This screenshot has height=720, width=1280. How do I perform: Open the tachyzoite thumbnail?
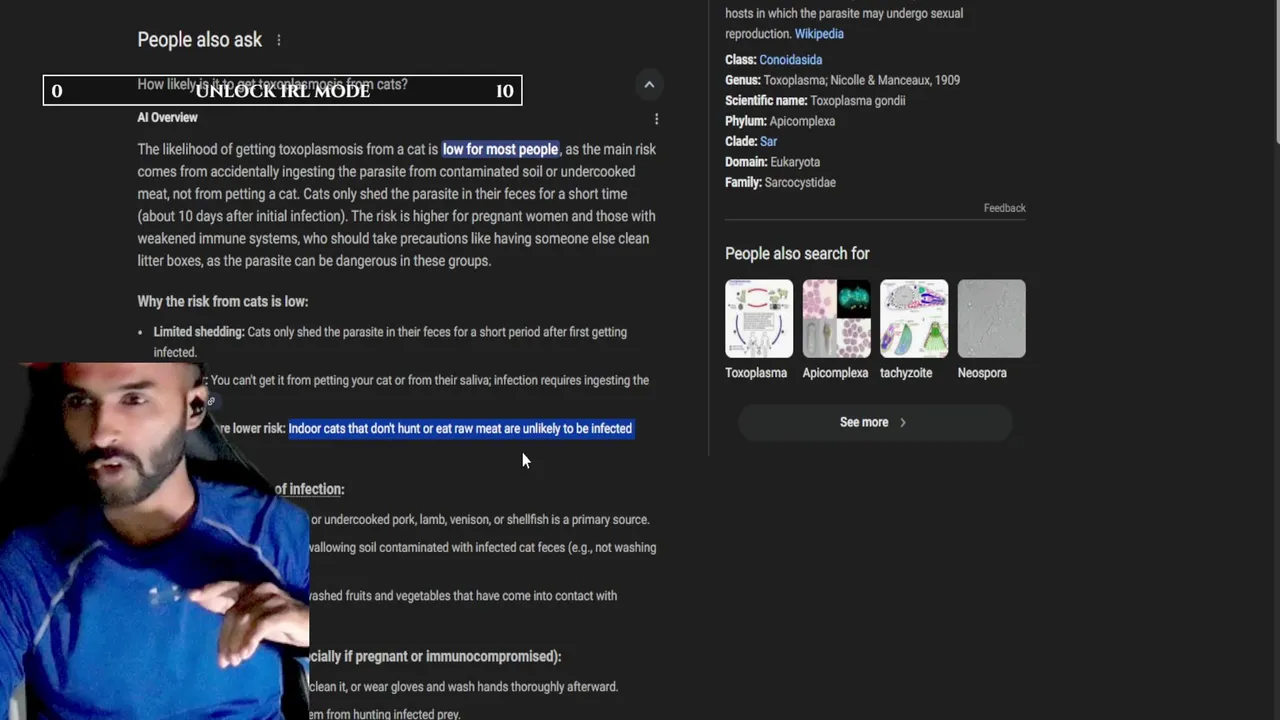pyautogui.click(x=913, y=319)
